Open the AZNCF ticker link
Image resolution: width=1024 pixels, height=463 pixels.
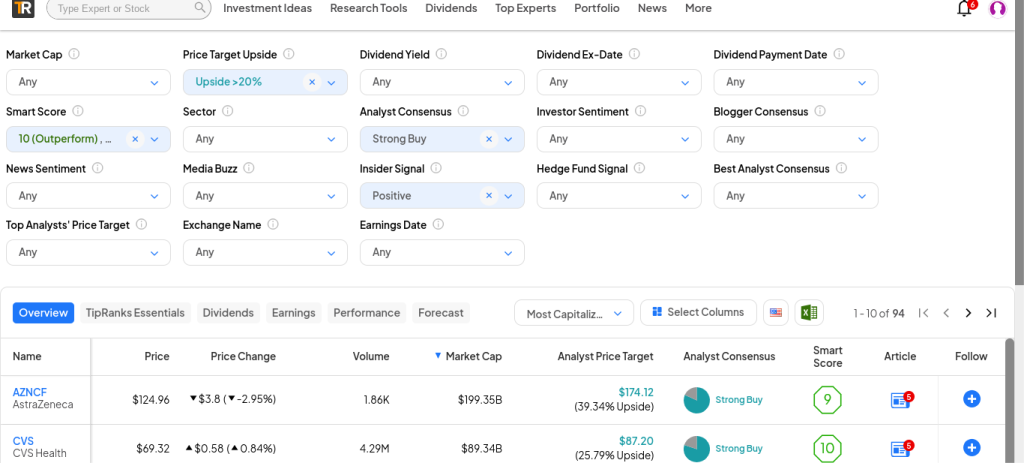(29, 392)
